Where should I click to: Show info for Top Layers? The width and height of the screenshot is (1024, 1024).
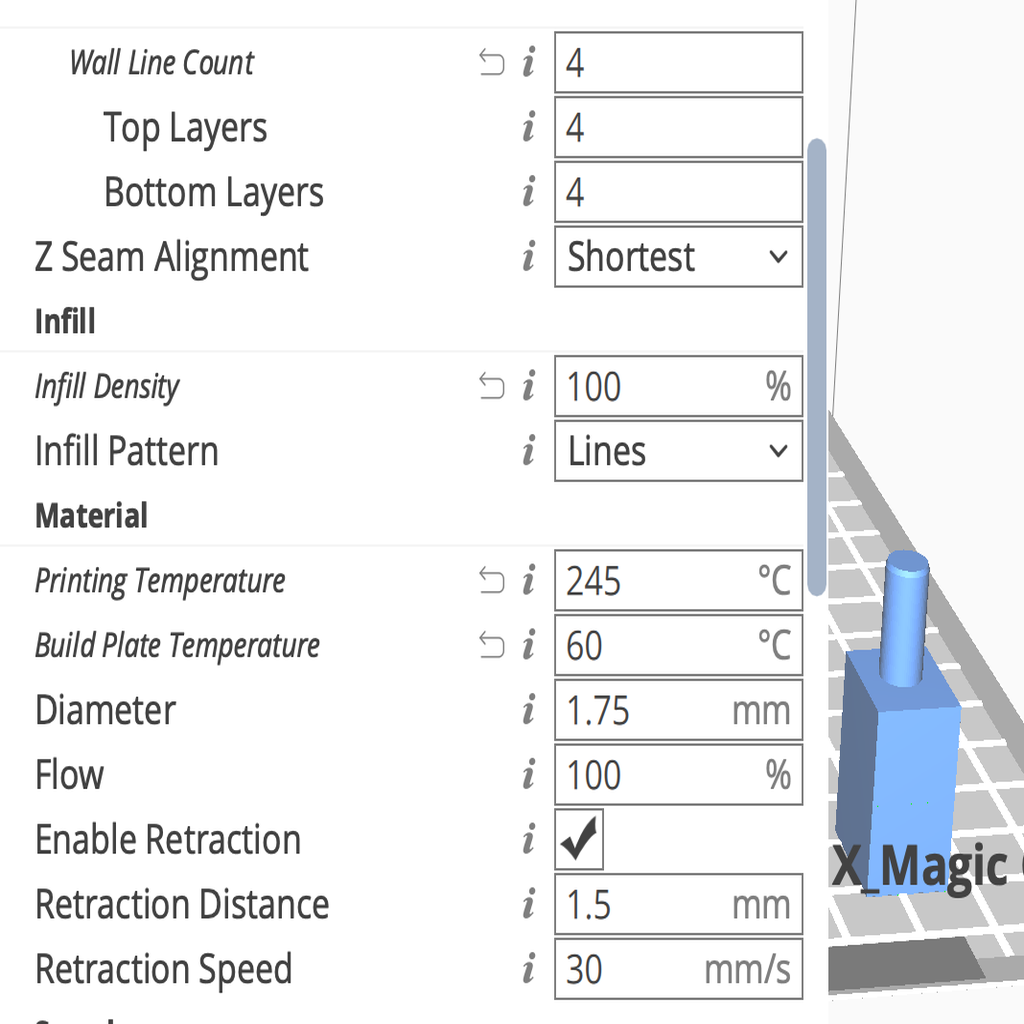click(529, 127)
